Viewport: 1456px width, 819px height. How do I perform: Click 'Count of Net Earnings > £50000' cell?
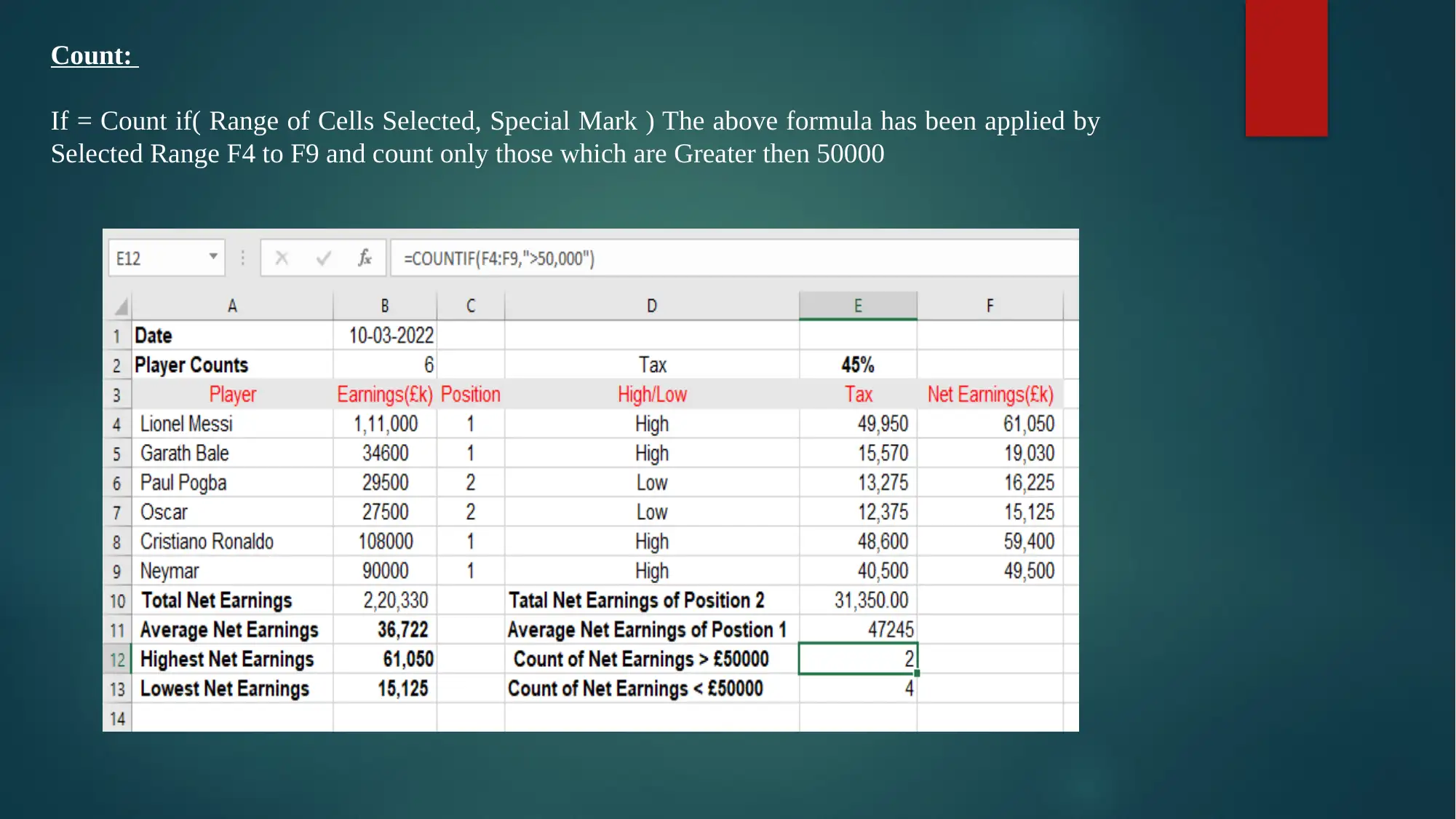(652, 660)
